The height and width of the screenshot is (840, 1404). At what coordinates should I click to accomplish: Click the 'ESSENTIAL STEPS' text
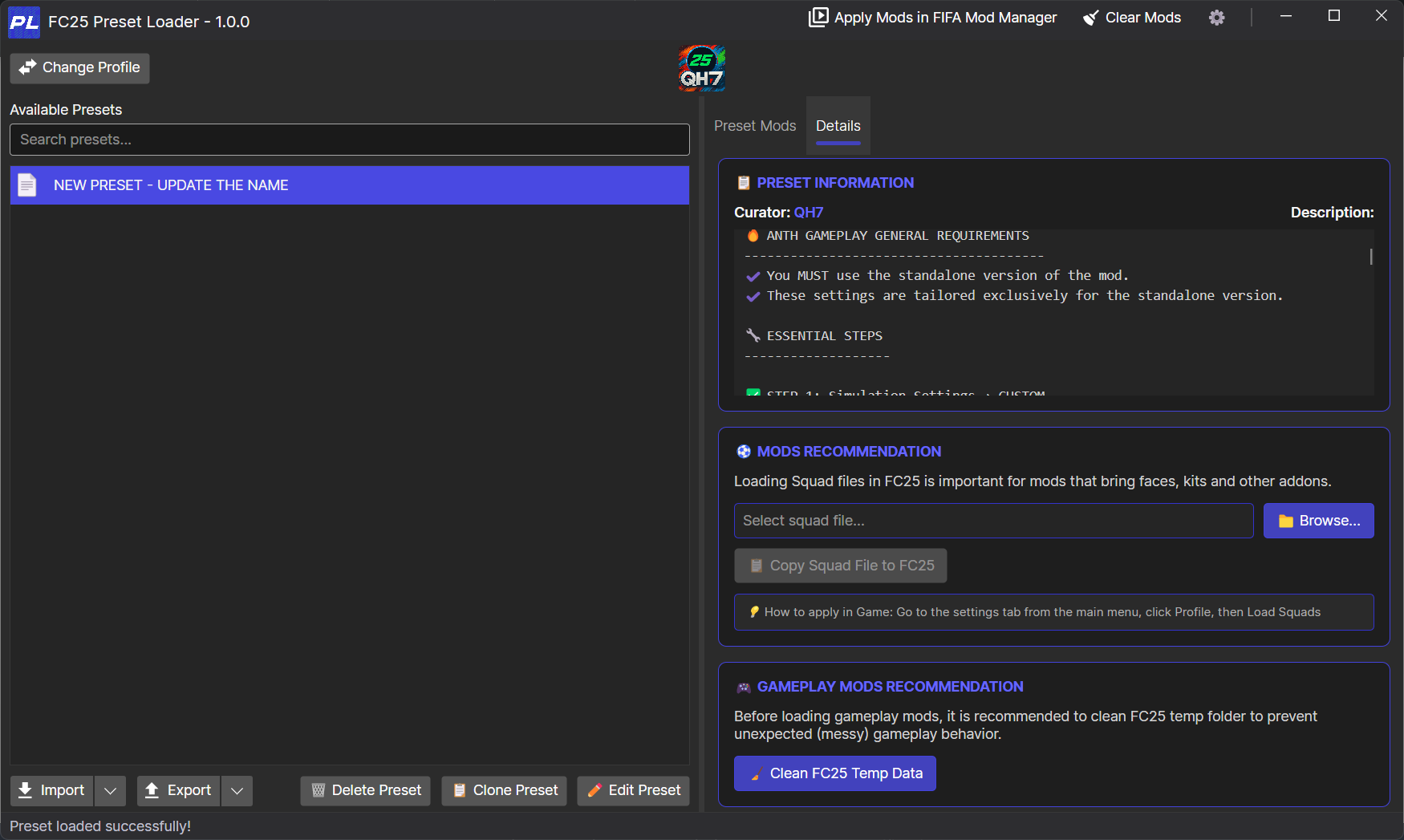pyautogui.click(x=824, y=336)
